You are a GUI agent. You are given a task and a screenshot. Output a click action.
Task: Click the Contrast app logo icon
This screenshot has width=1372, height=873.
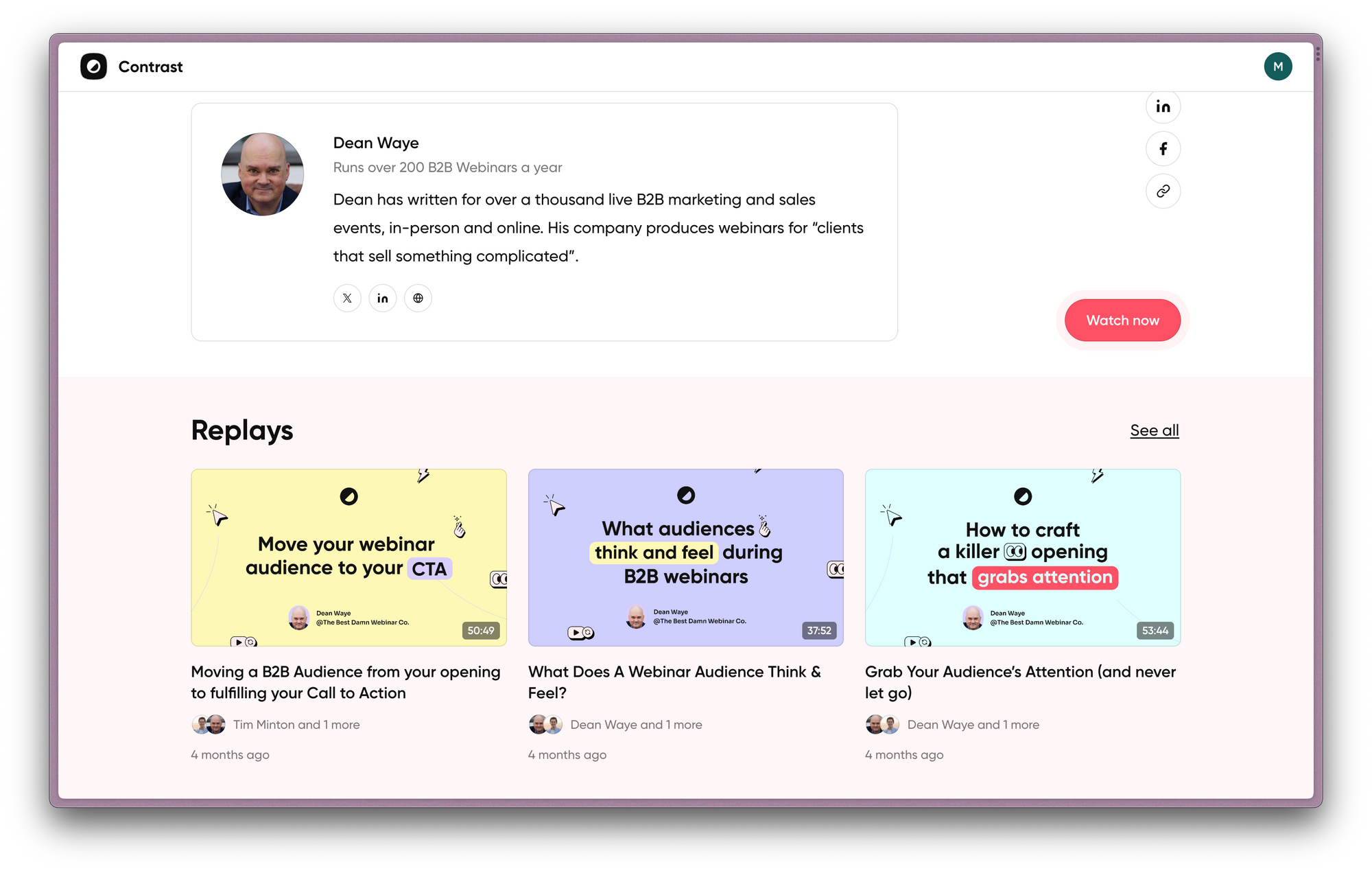(94, 66)
